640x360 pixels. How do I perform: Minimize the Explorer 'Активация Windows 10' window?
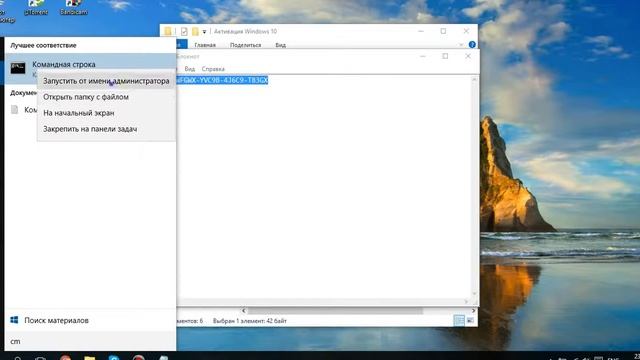point(421,31)
